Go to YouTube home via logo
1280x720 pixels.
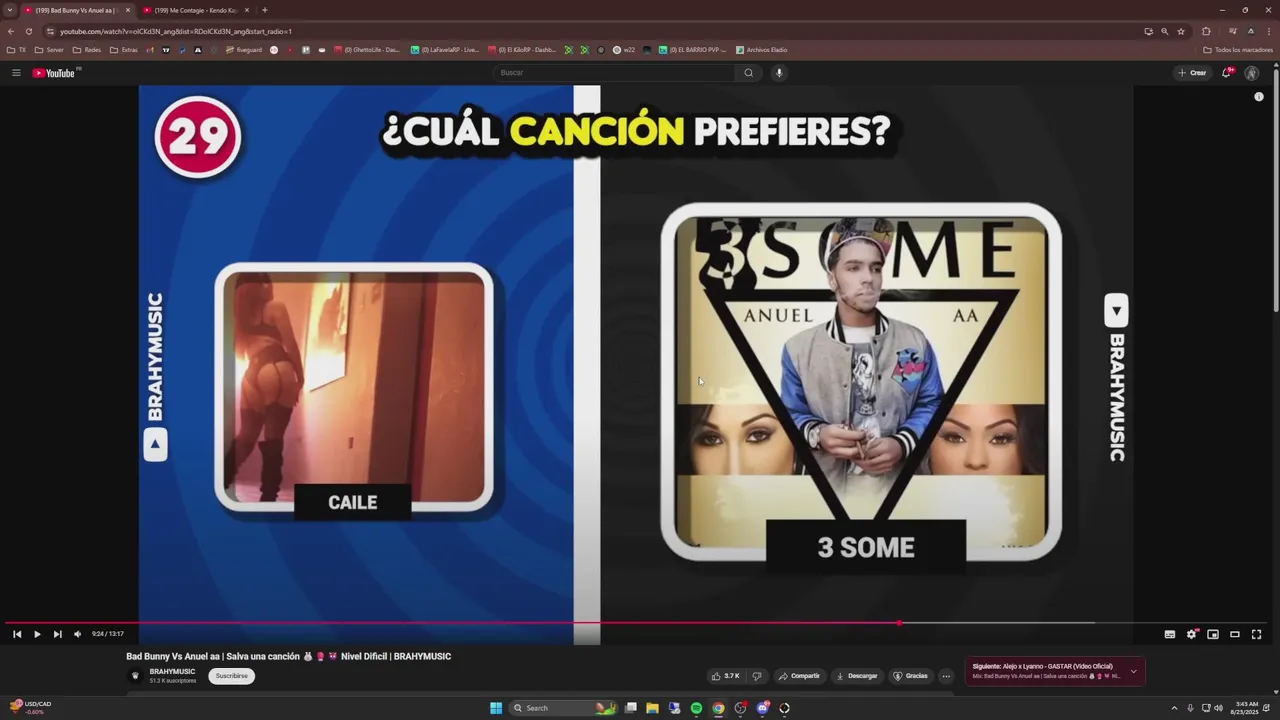tap(54, 73)
